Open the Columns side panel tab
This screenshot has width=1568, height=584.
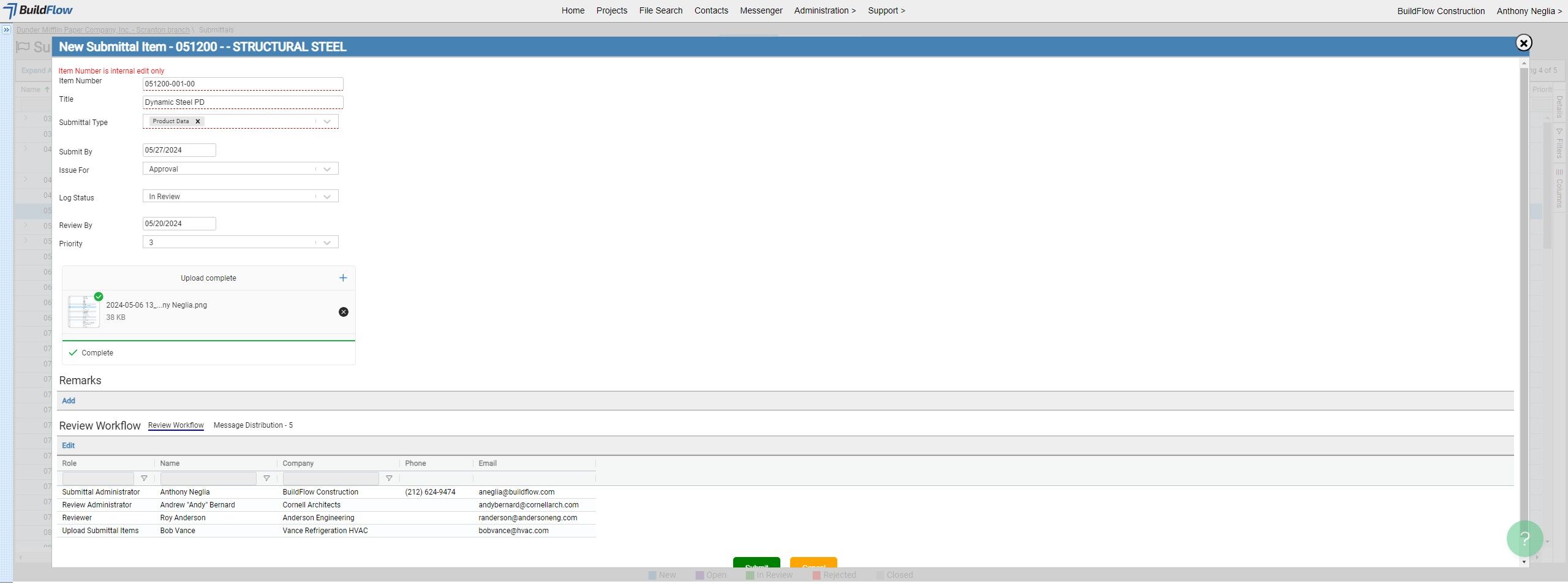(x=1559, y=189)
